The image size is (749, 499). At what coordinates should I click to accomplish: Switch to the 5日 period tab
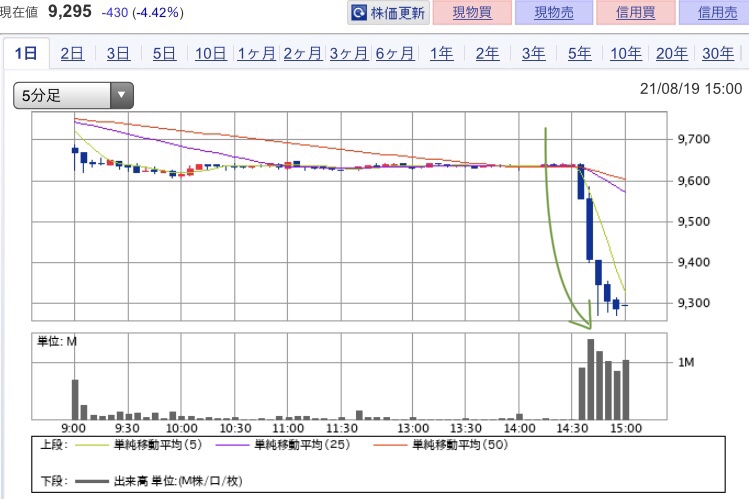[164, 53]
